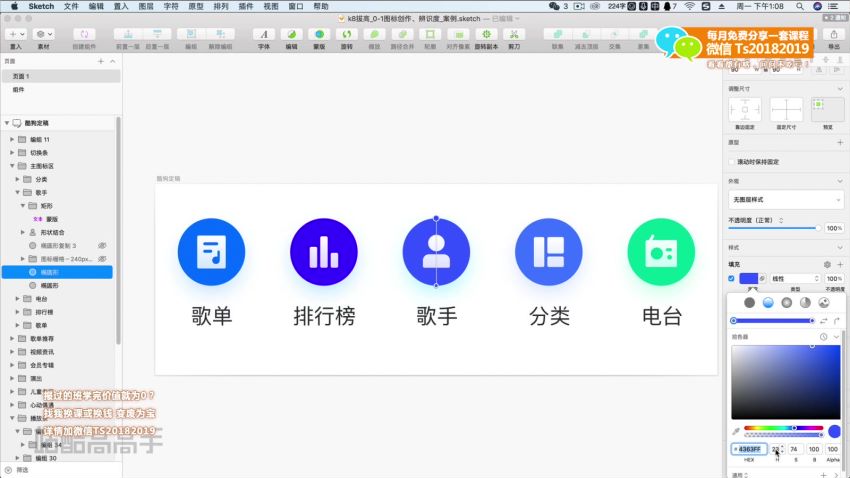Select the 剪刀 scissors tool
850x478 pixels.
[514, 34]
